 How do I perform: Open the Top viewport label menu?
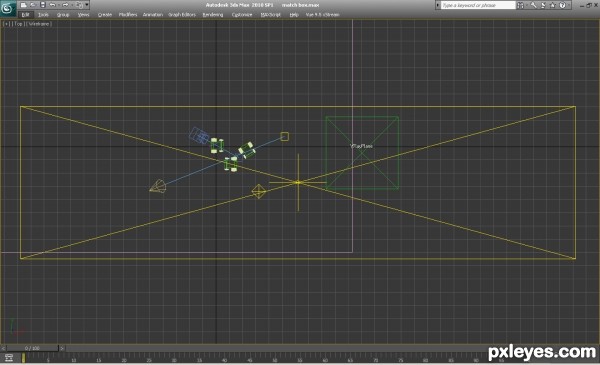(x=18, y=24)
